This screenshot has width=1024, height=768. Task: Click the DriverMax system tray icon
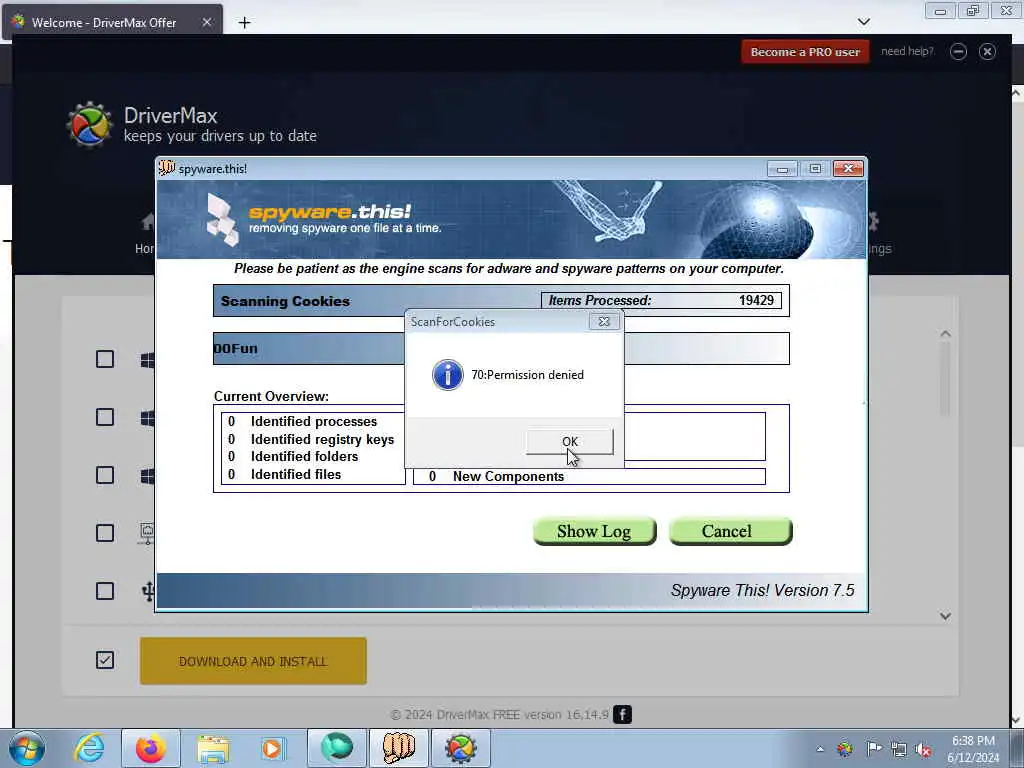tap(845, 749)
